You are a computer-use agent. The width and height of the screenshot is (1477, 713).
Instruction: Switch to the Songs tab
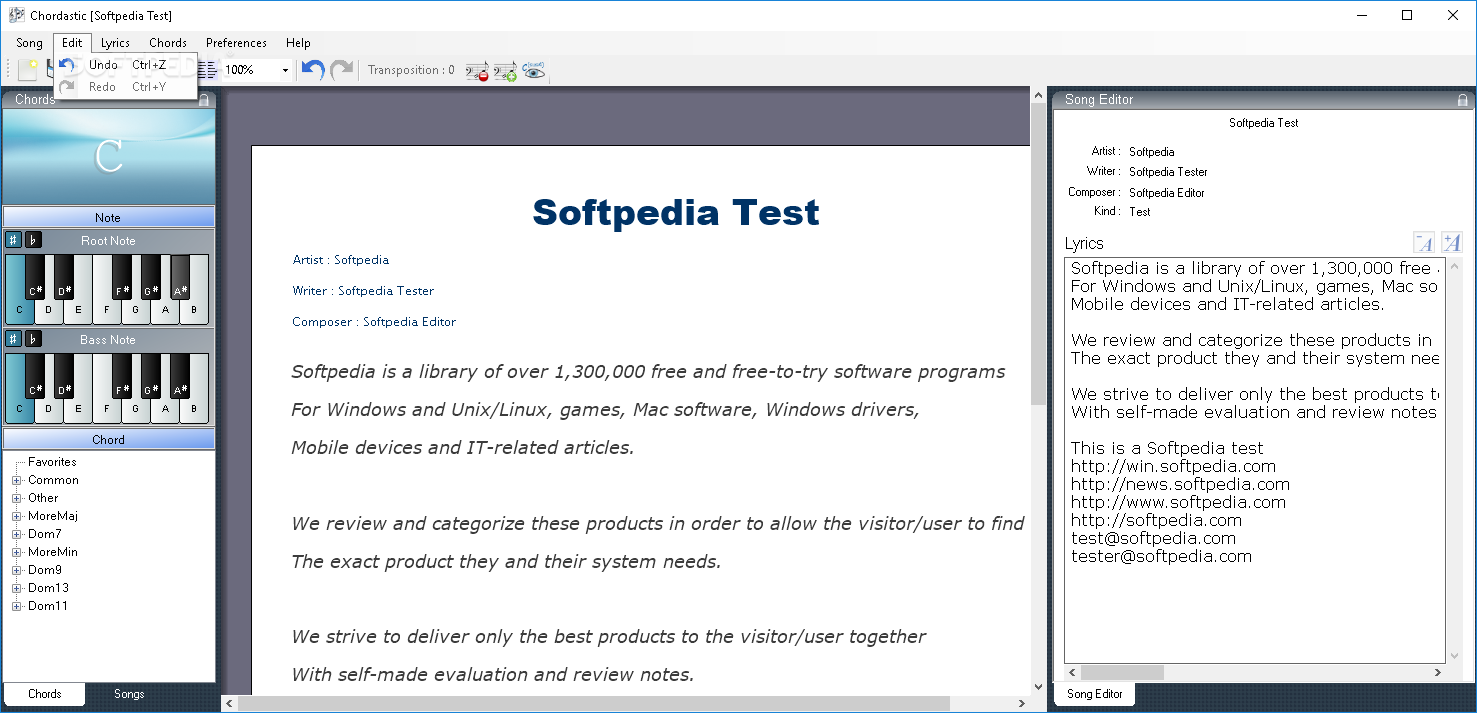[129, 694]
